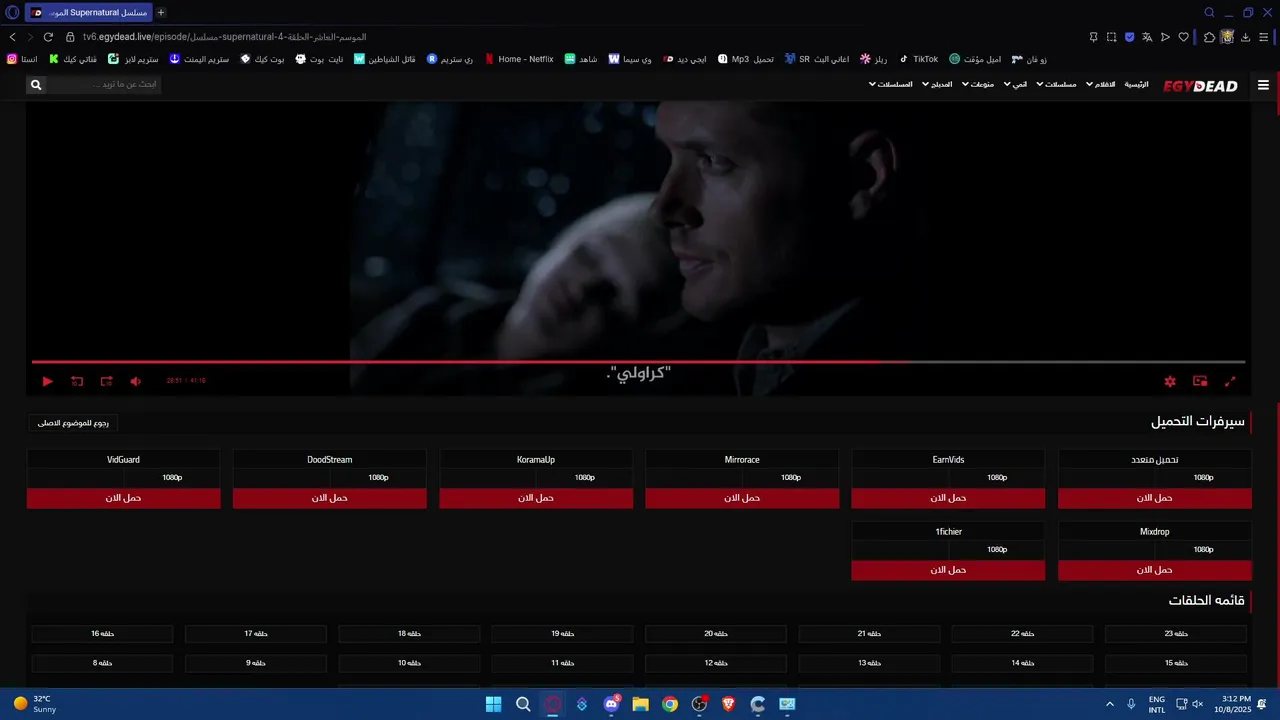The width and height of the screenshot is (1280, 720).
Task: Go back to the previous page
Action: pyautogui.click(x=12, y=37)
